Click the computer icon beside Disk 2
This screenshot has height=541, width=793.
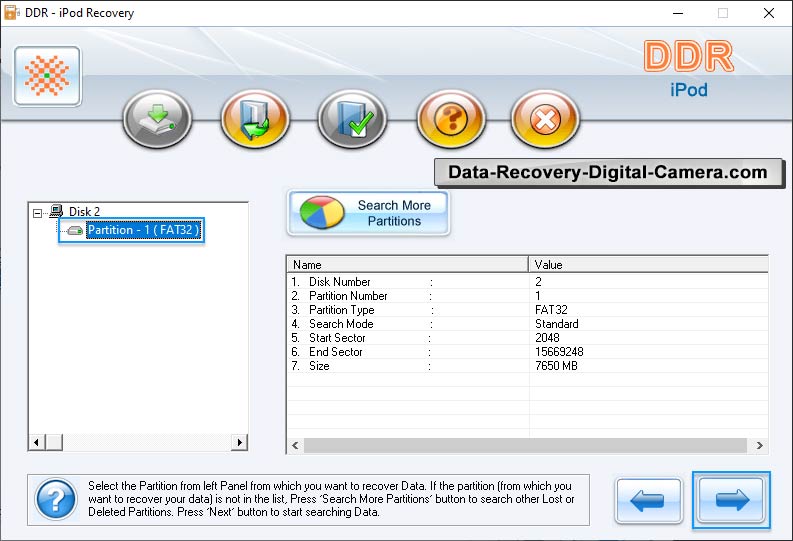(x=56, y=210)
